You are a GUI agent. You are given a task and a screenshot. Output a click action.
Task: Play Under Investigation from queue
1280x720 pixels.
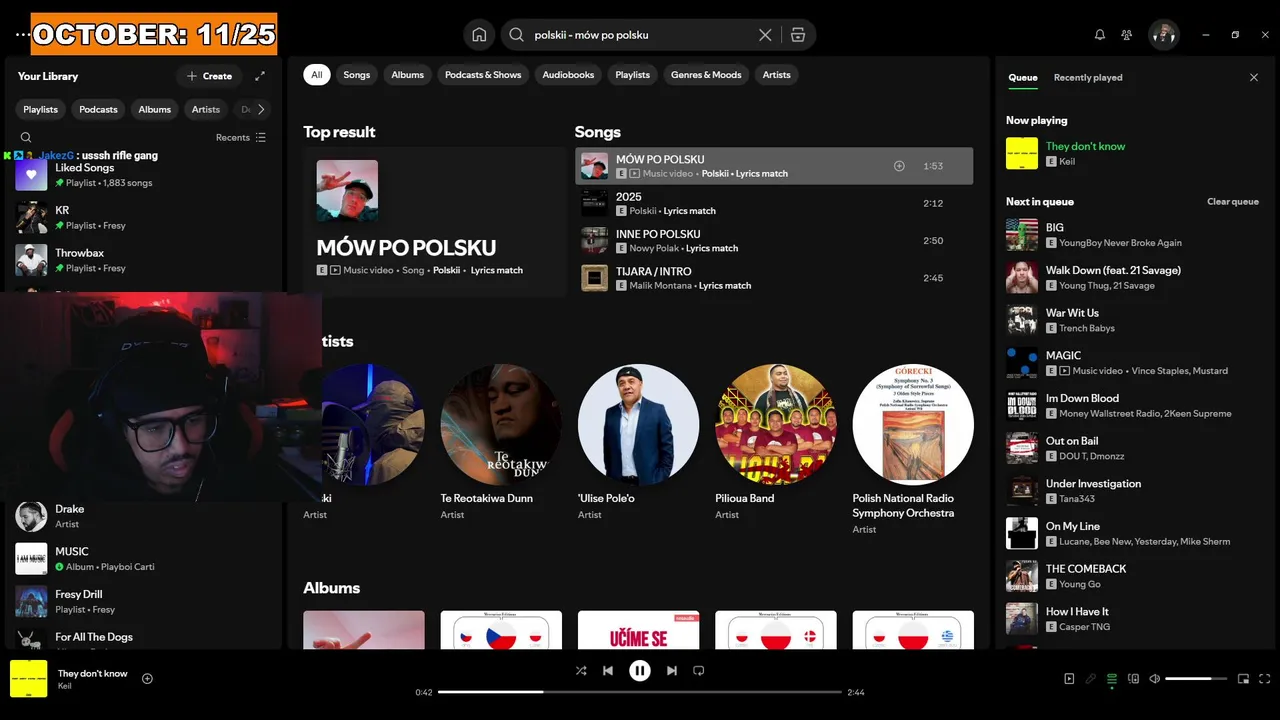[1132, 491]
